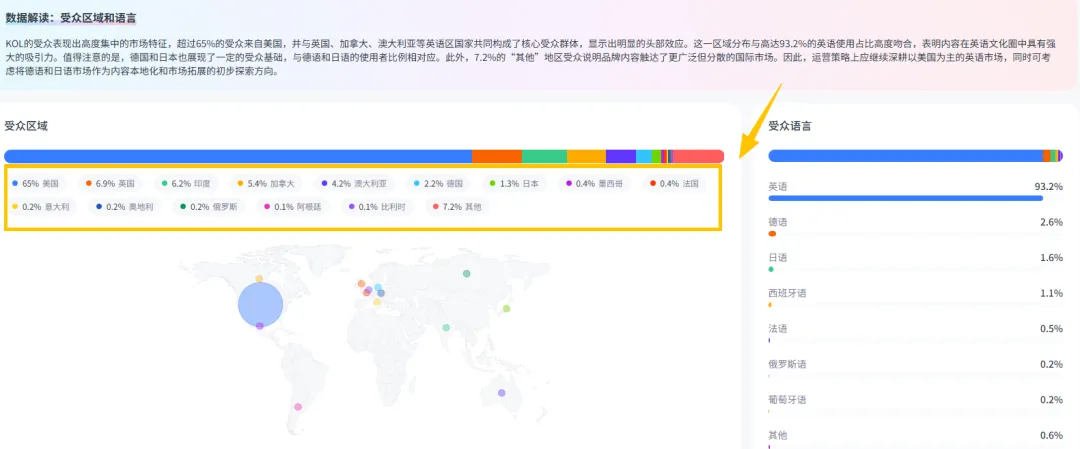Toggle the 65% 美国 legend chip

click(40, 184)
